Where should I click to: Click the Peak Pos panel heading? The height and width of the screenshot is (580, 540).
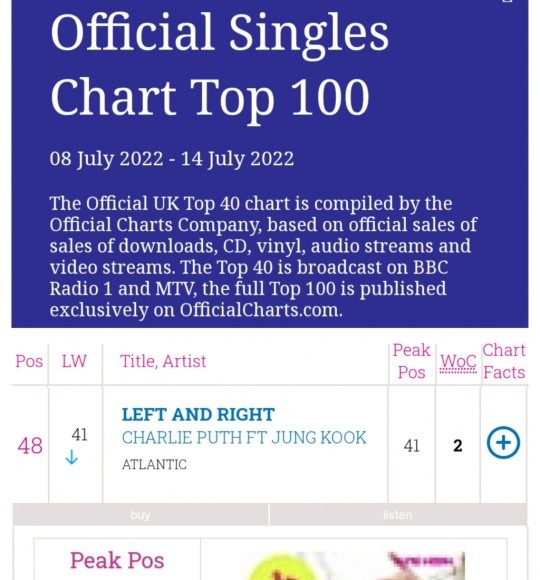point(117,560)
